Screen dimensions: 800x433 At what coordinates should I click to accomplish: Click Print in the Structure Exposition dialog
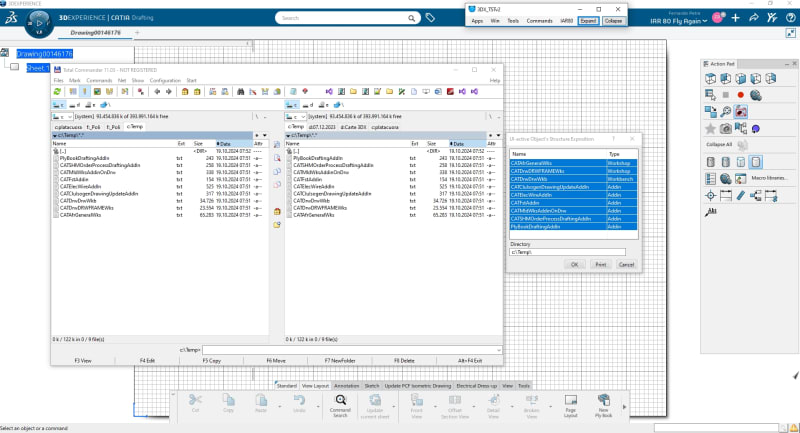click(601, 265)
